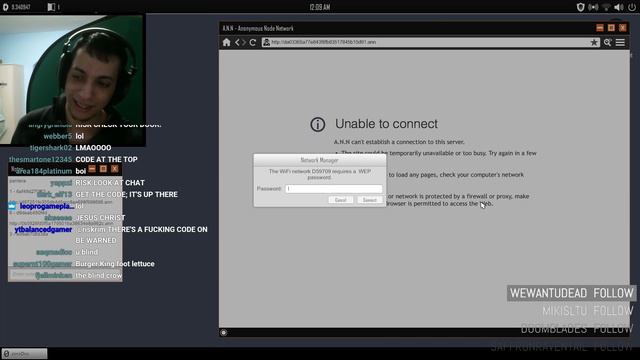640x360 pixels.
Task: Close the A.N.N browser window
Action: (622, 28)
